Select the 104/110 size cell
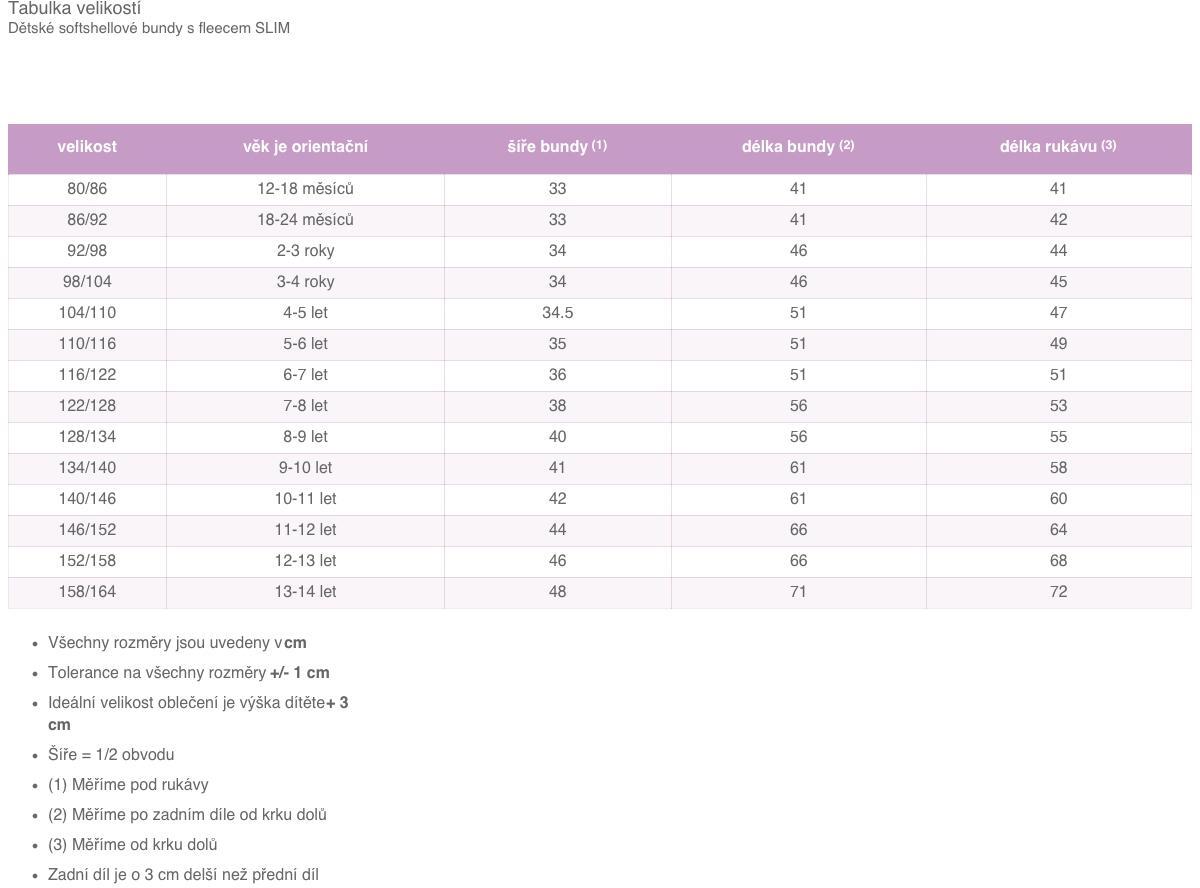This screenshot has height=888, width=1200. [87, 313]
